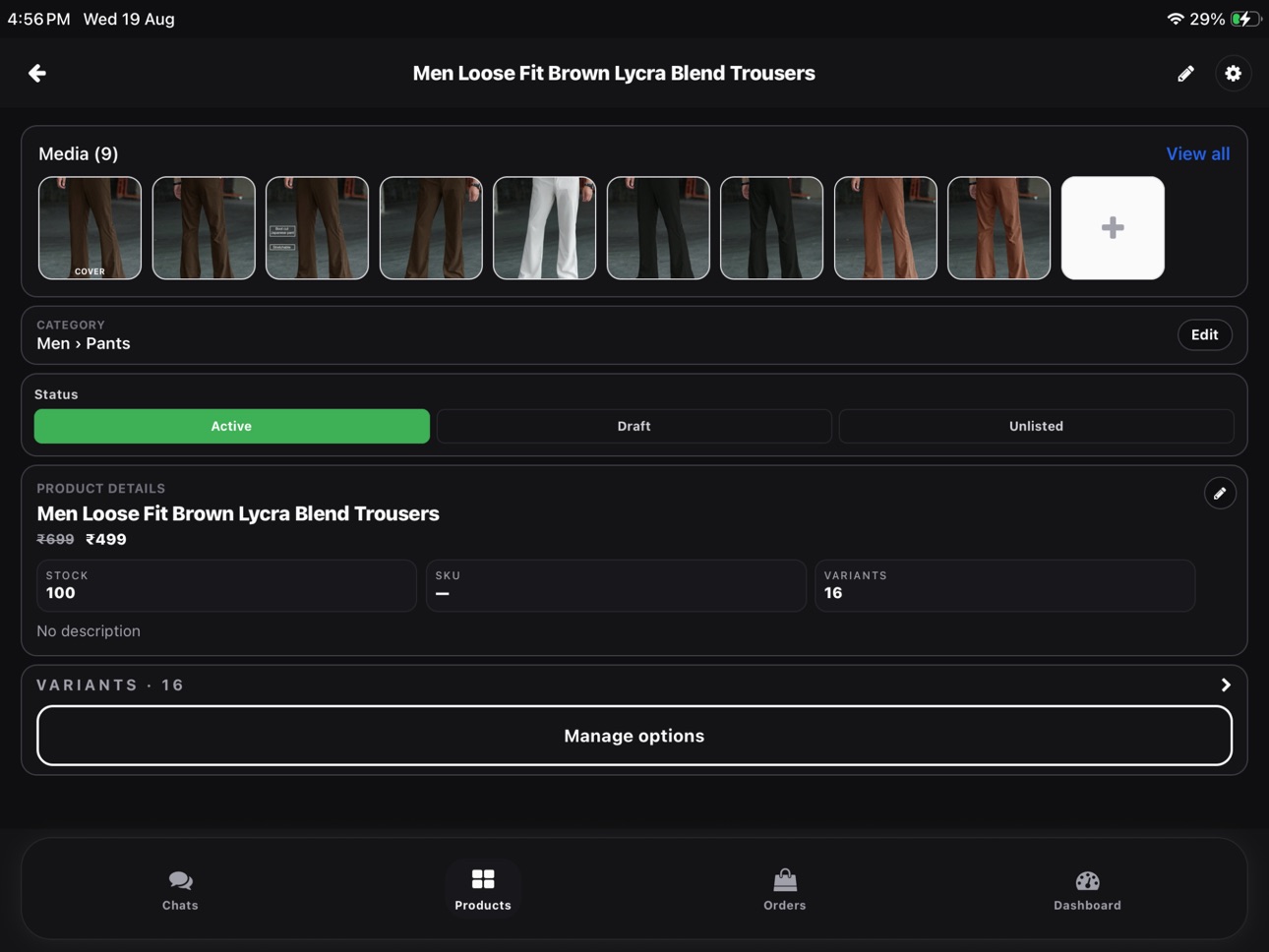Image resolution: width=1269 pixels, height=952 pixels.
Task: Click Edit for the category
Action: pyautogui.click(x=1205, y=335)
